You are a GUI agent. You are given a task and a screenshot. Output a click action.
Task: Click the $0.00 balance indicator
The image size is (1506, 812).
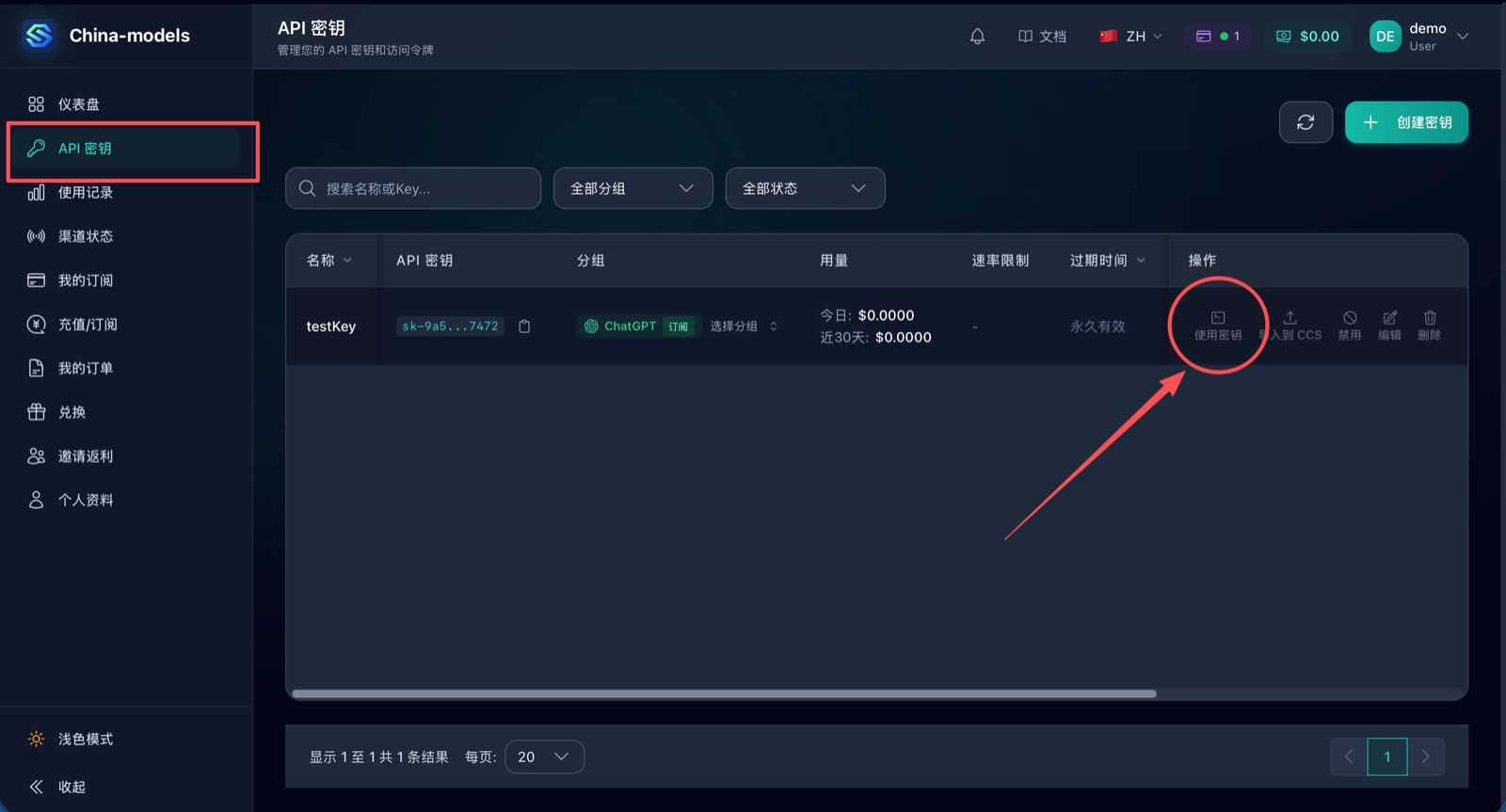tap(1307, 37)
